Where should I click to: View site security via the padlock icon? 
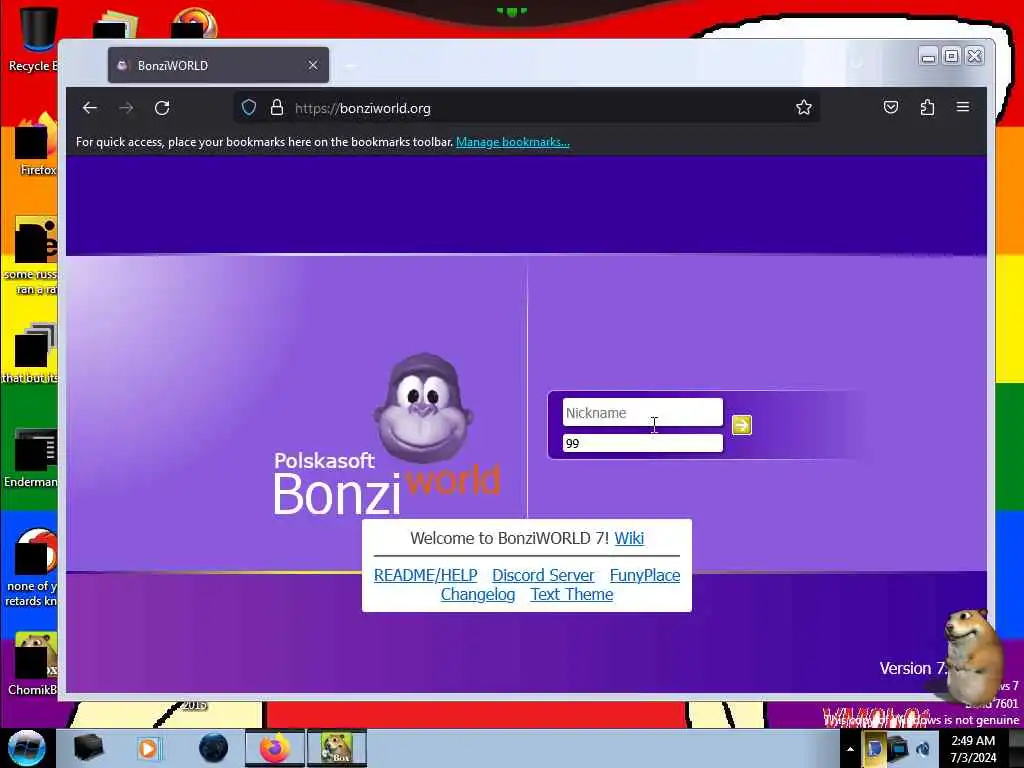tap(277, 107)
